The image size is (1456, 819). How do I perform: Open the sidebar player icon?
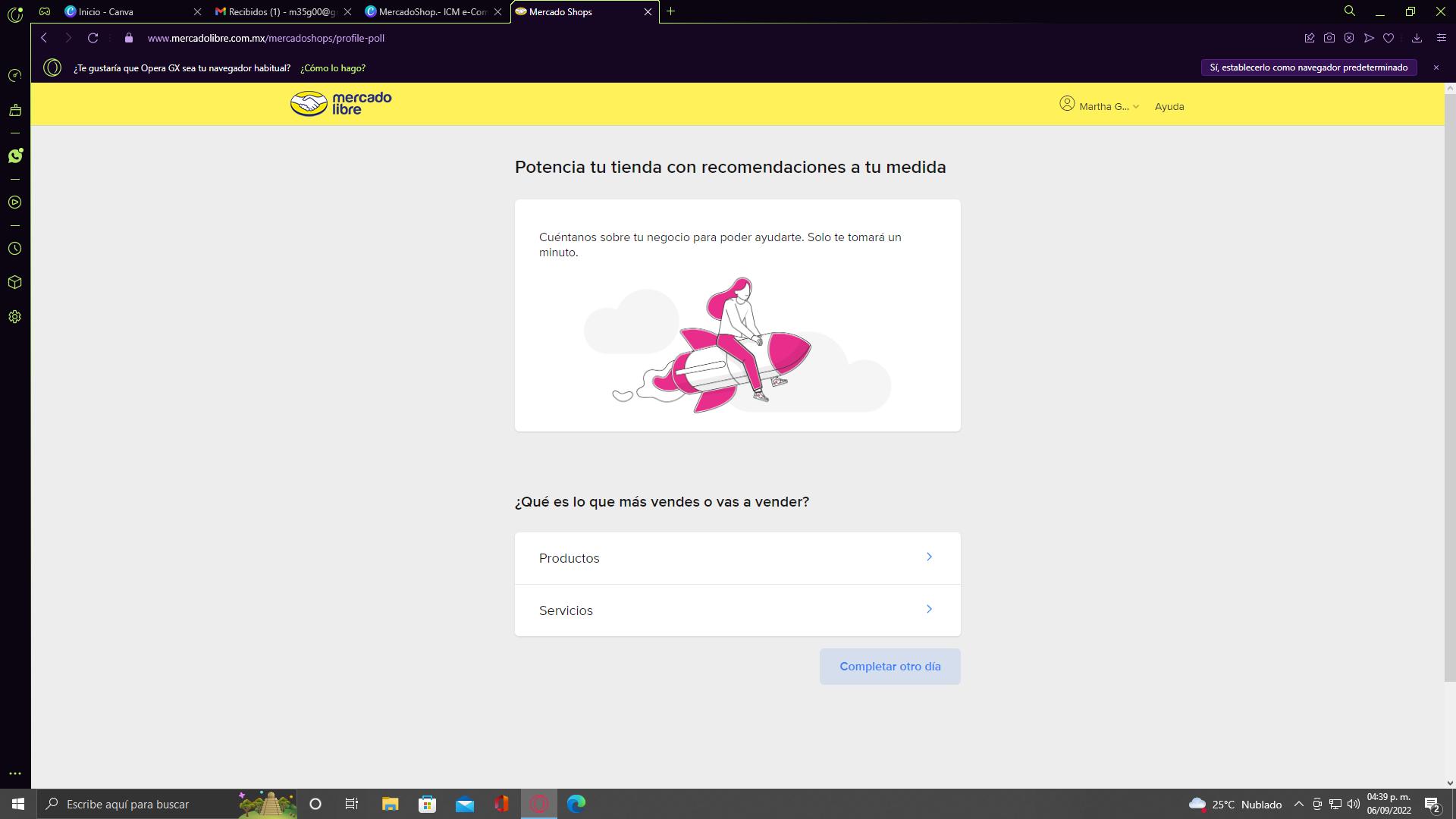click(14, 202)
